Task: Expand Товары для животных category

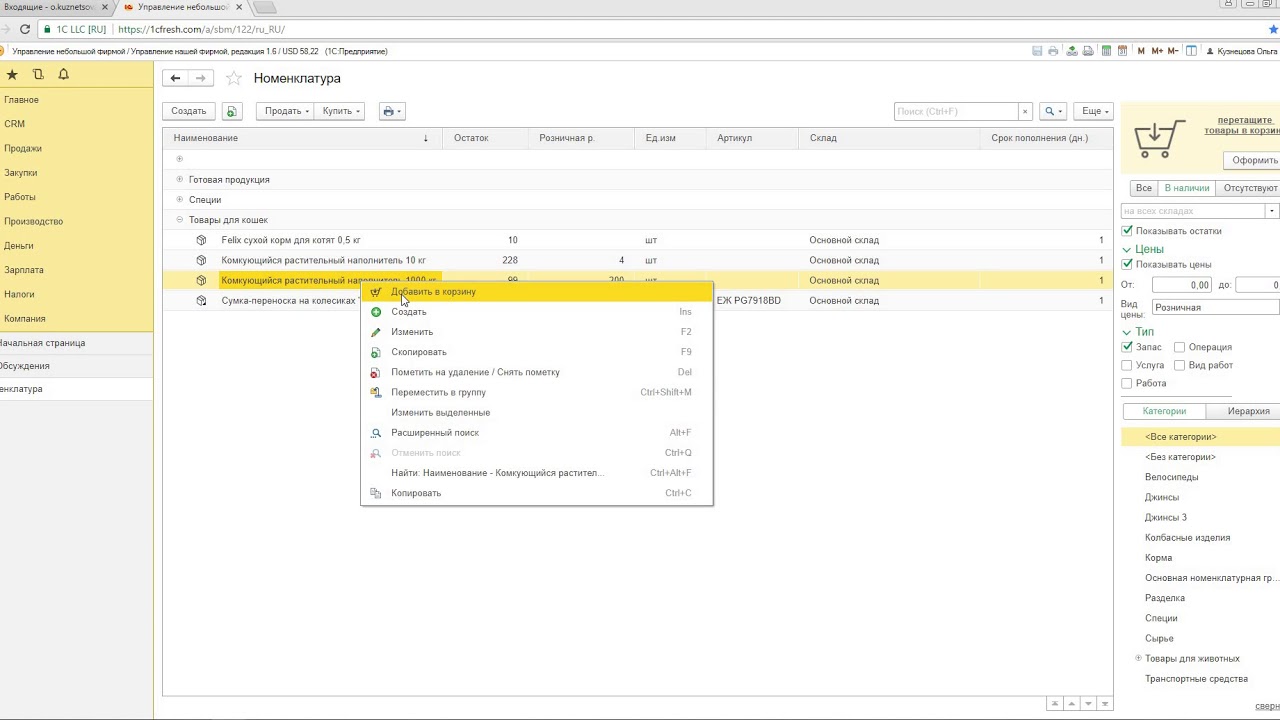Action: pos(1138,658)
